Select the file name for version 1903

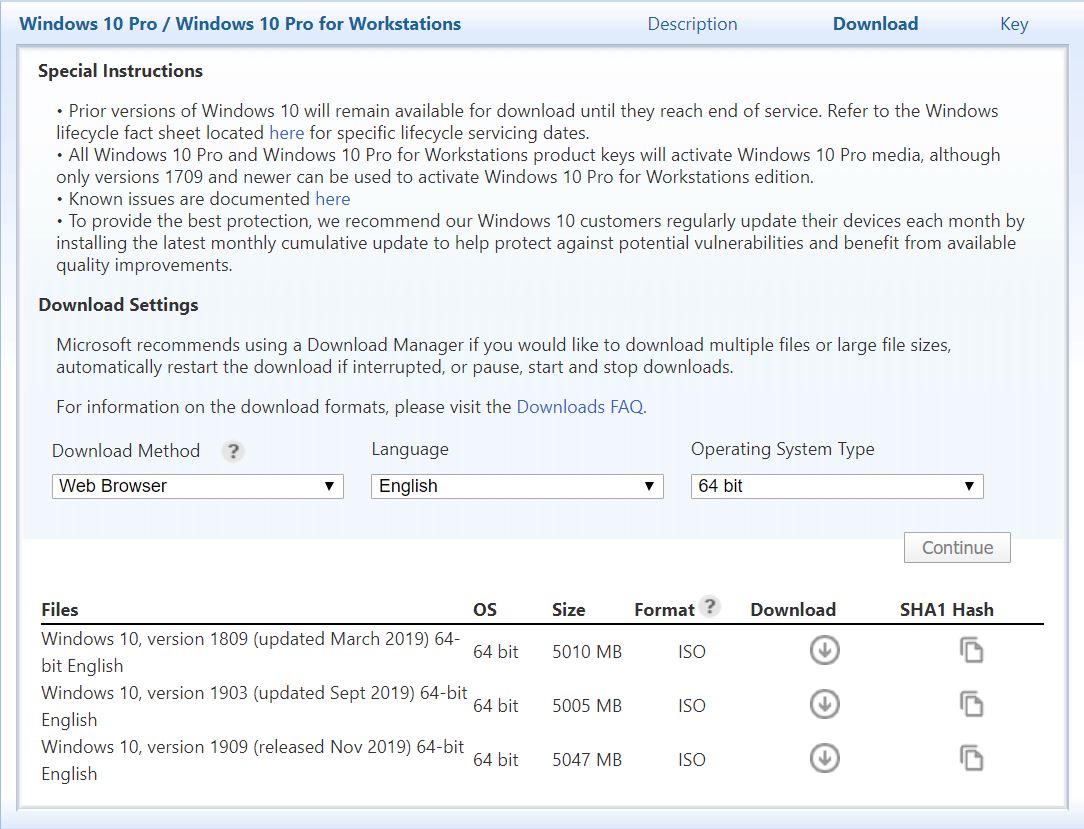click(x=254, y=706)
